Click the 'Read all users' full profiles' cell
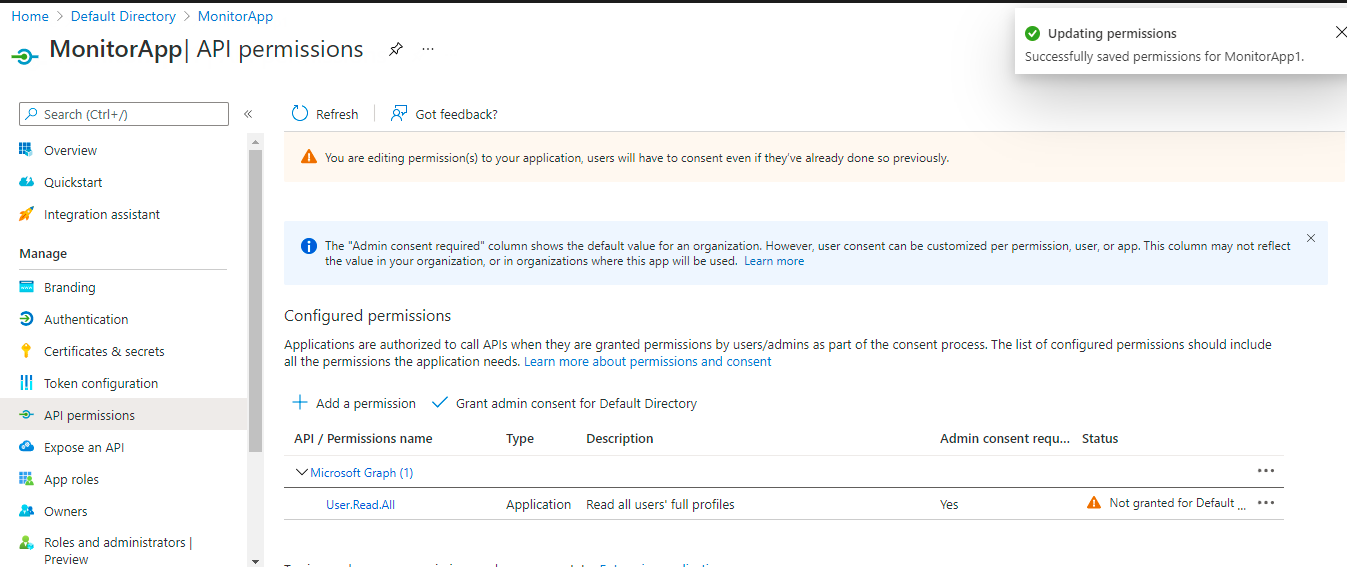1347x567 pixels. coord(660,504)
